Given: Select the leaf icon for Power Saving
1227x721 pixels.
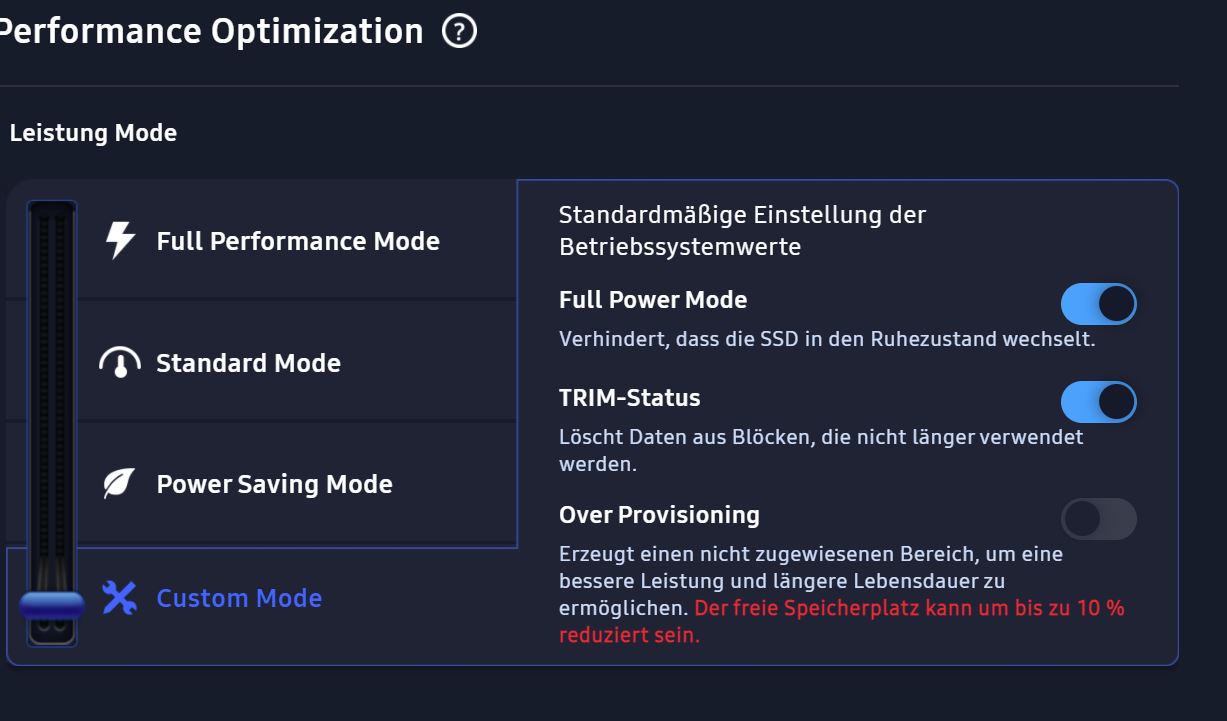Looking at the screenshot, I should 119,483.
